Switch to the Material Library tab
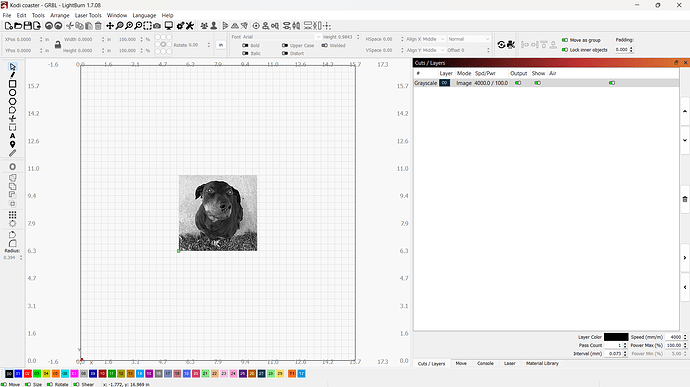690x387 pixels. point(542,363)
